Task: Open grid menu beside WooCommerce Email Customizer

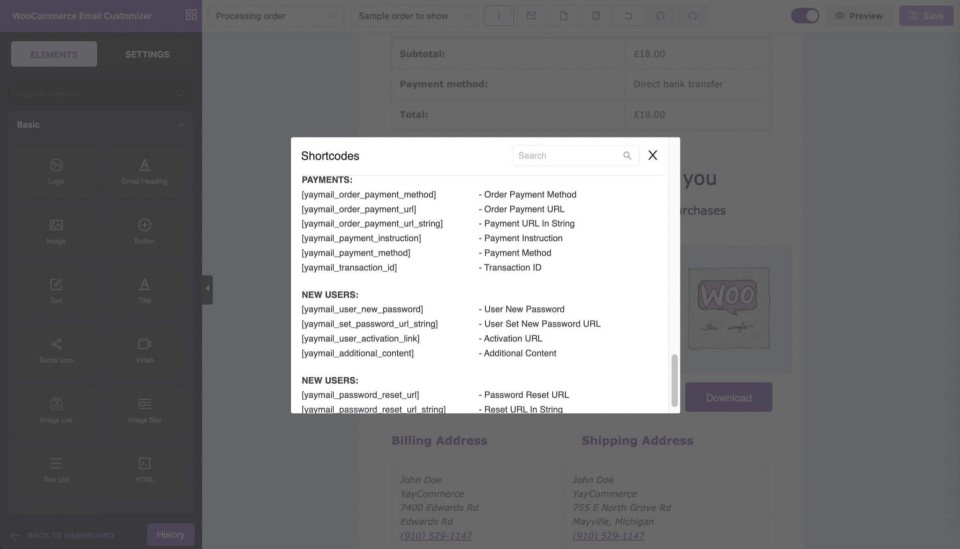Action: tap(191, 16)
